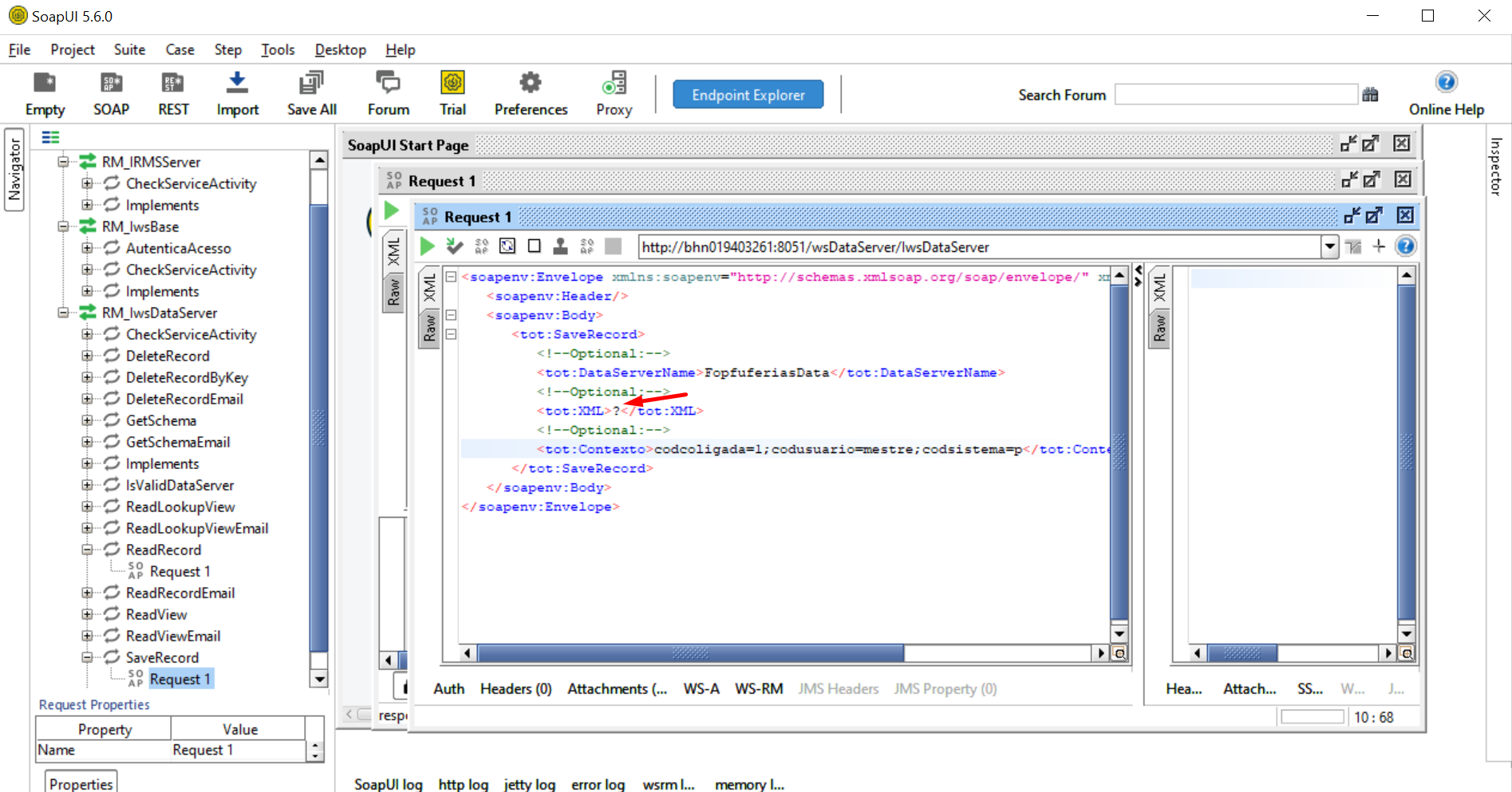
Task: Close the SoapUI Start Page panel
Action: [x=1402, y=144]
